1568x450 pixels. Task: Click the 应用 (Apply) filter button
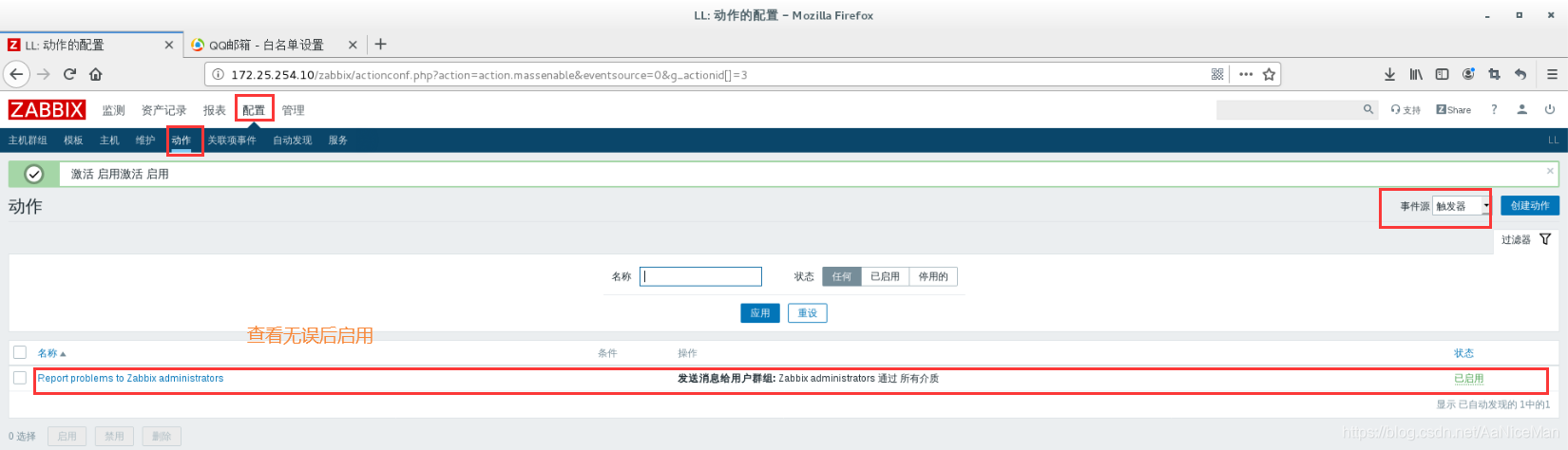pyautogui.click(x=760, y=313)
